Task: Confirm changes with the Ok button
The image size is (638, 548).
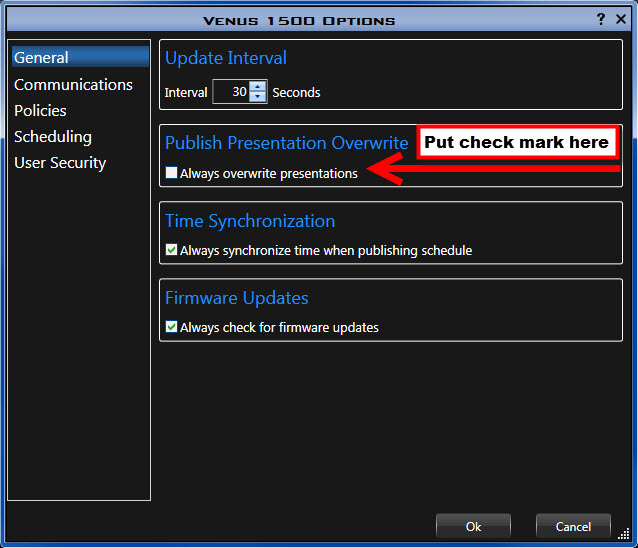Action: tap(473, 526)
